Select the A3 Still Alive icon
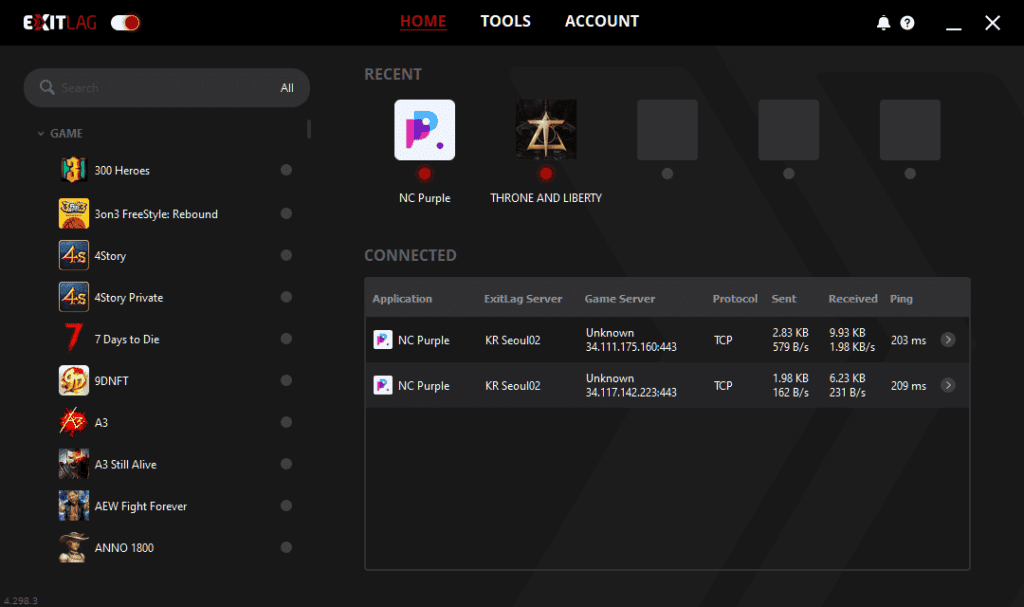The height and width of the screenshot is (607, 1024). coord(74,464)
